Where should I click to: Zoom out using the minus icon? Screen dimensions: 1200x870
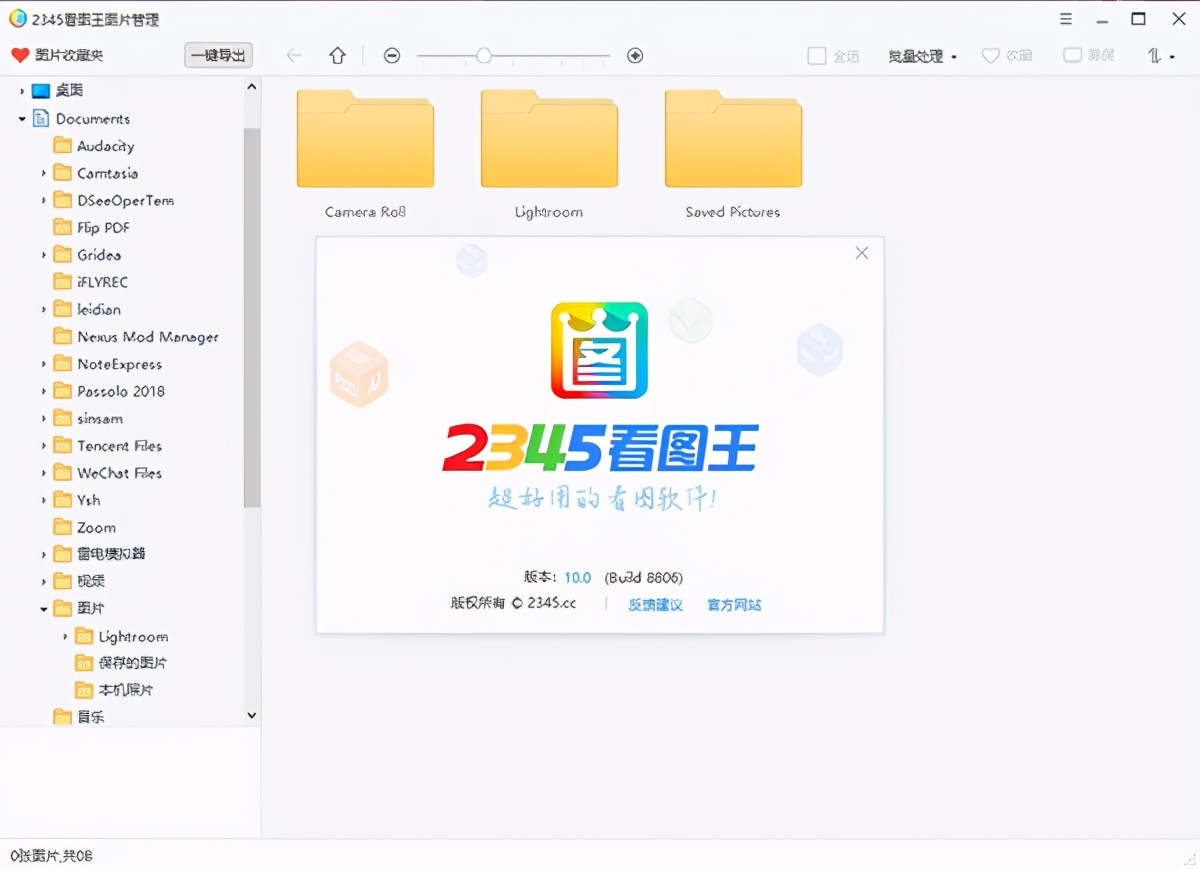pyautogui.click(x=391, y=56)
